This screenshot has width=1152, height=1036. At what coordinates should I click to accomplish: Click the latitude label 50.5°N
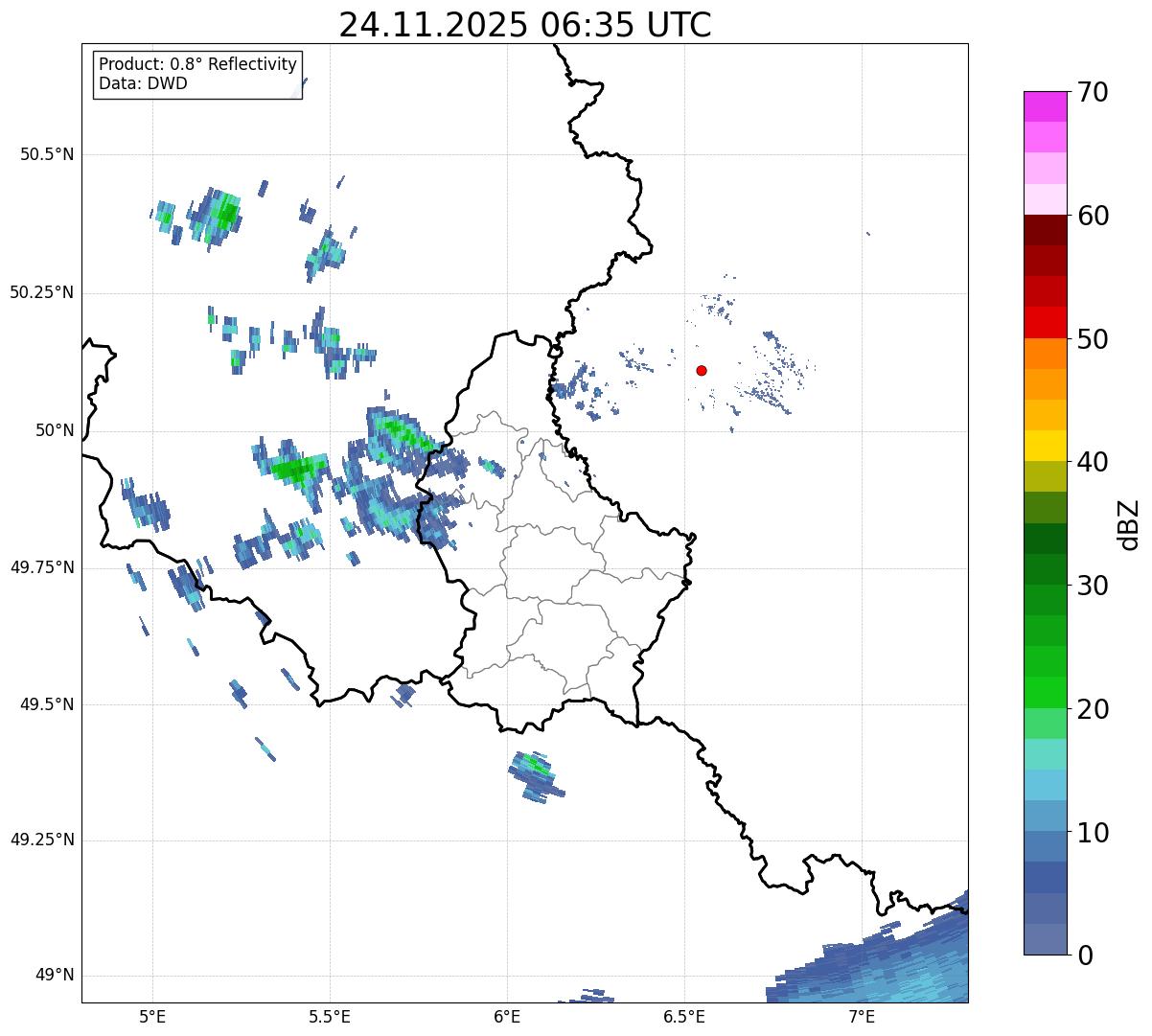[x=47, y=154]
